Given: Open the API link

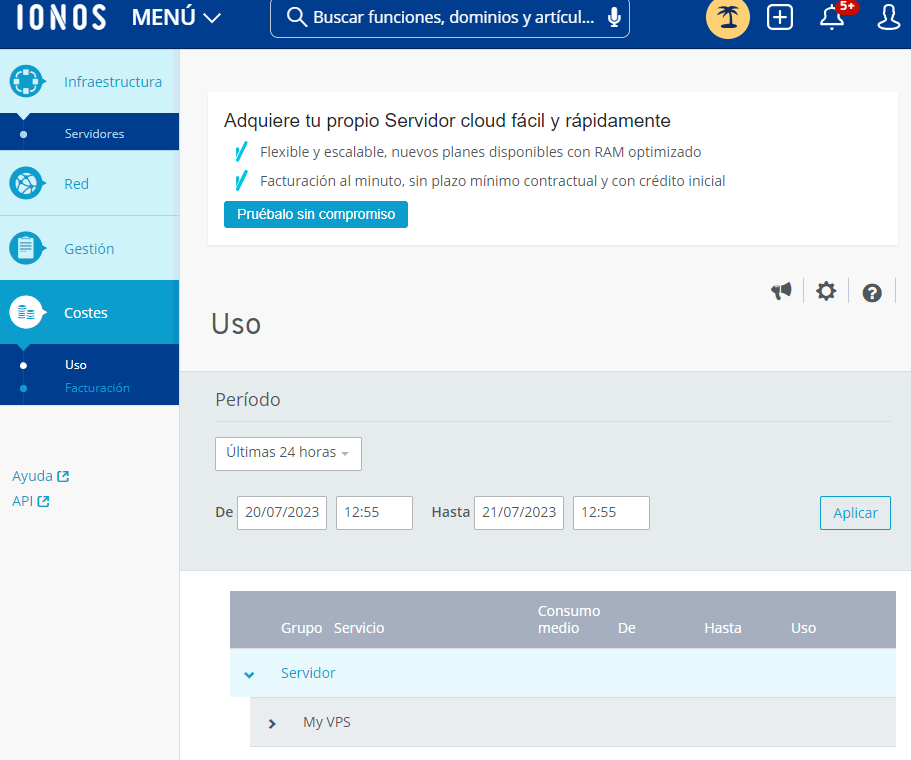Looking at the screenshot, I should click(x=22, y=501).
